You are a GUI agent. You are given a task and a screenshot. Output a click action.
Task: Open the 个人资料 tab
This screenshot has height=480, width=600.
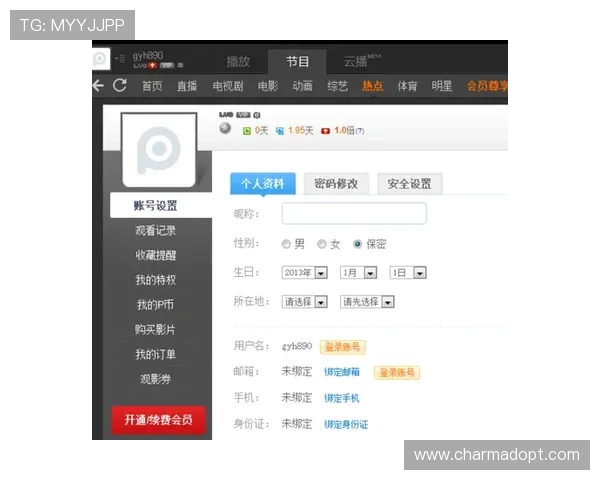click(263, 184)
